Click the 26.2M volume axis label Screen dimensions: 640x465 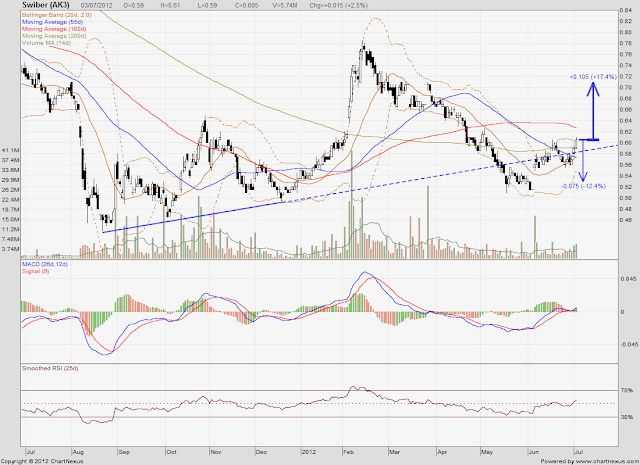10,189
